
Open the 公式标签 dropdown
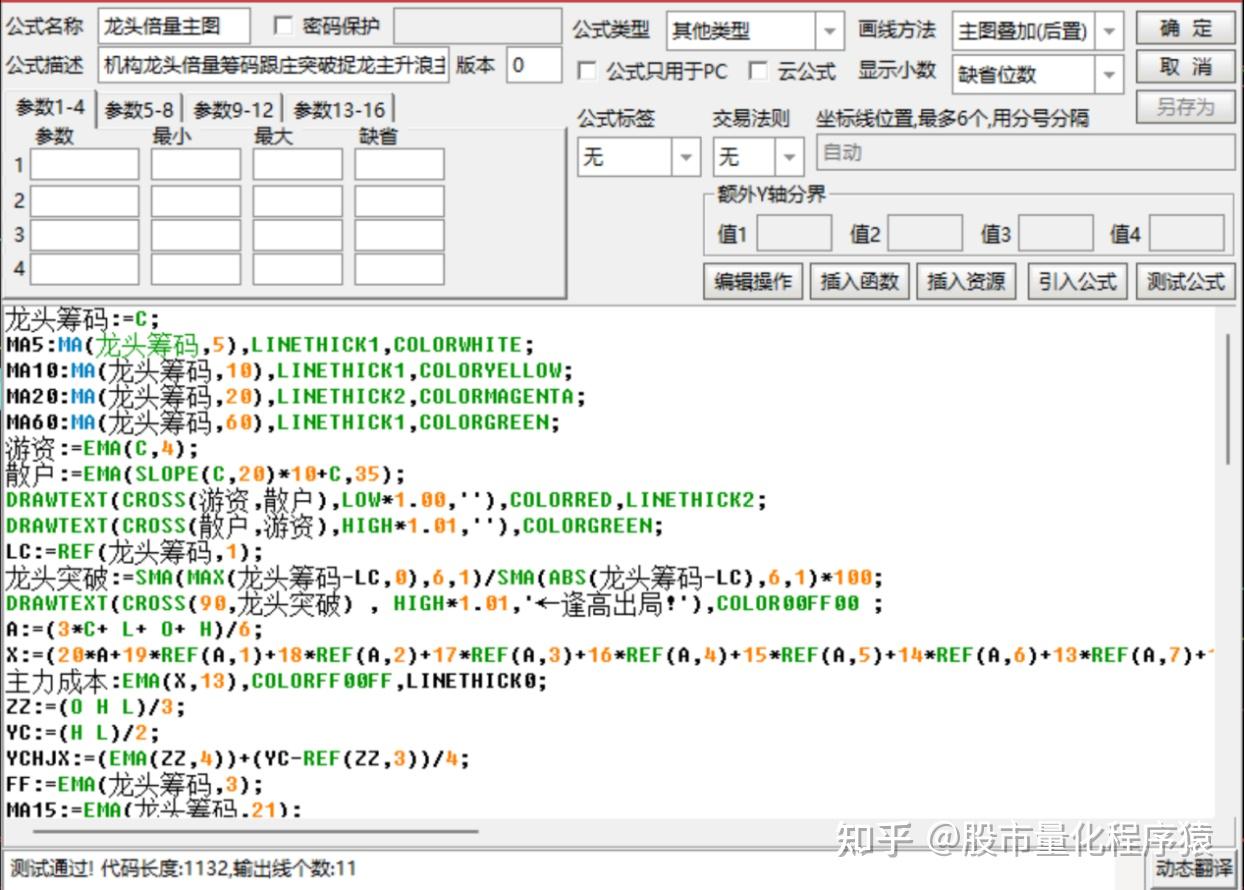(x=684, y=157)
